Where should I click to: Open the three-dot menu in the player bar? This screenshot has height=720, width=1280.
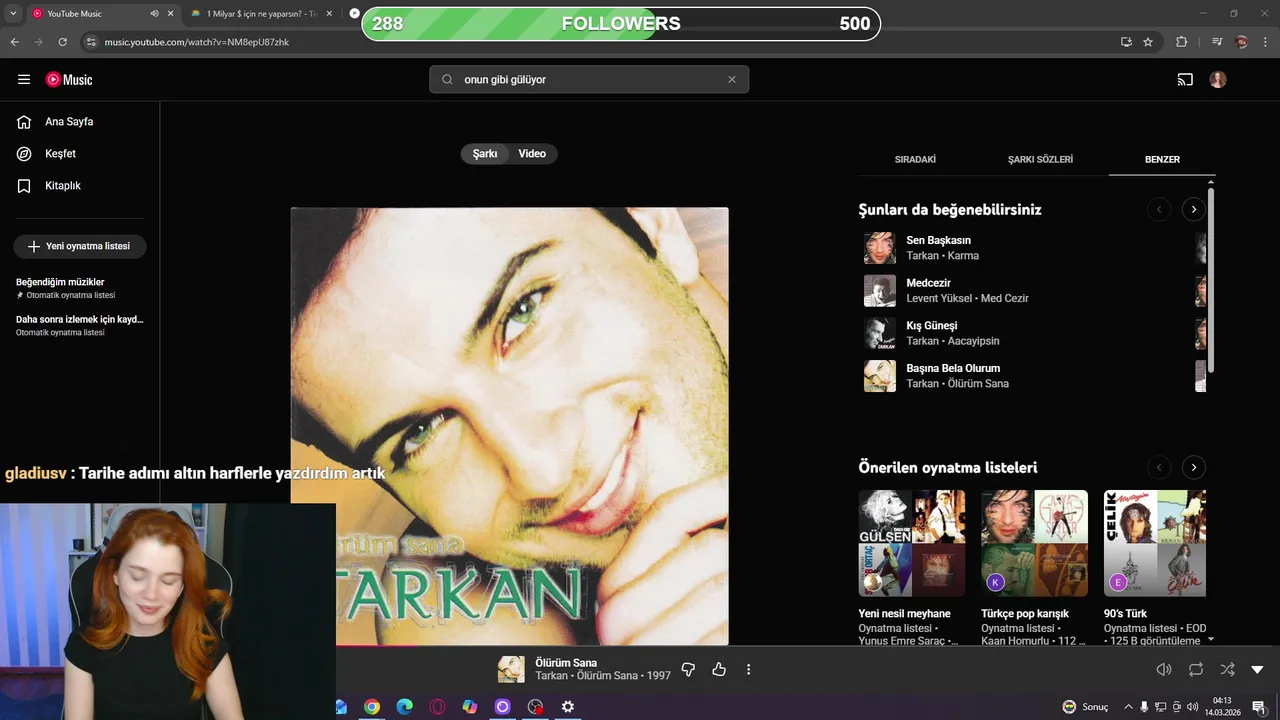click(749, 670)
